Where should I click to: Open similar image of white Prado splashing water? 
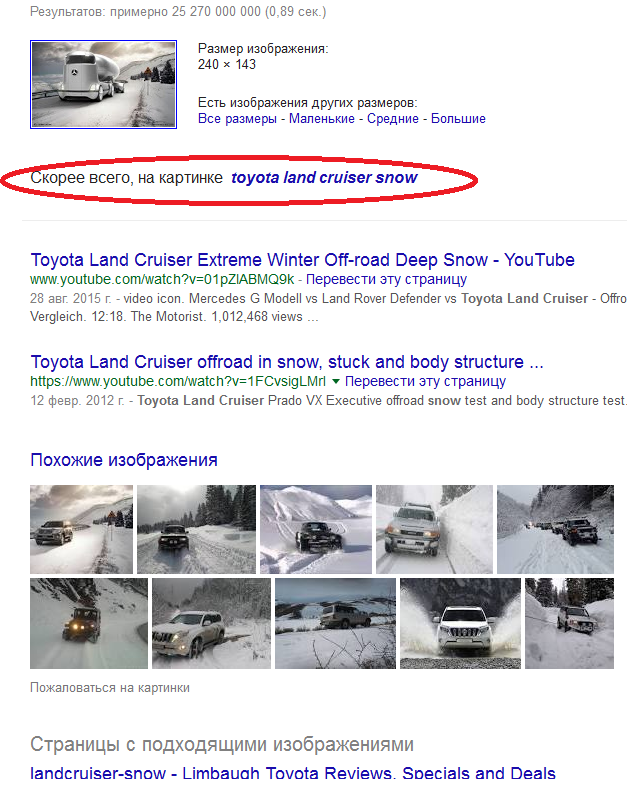(460, 623)
